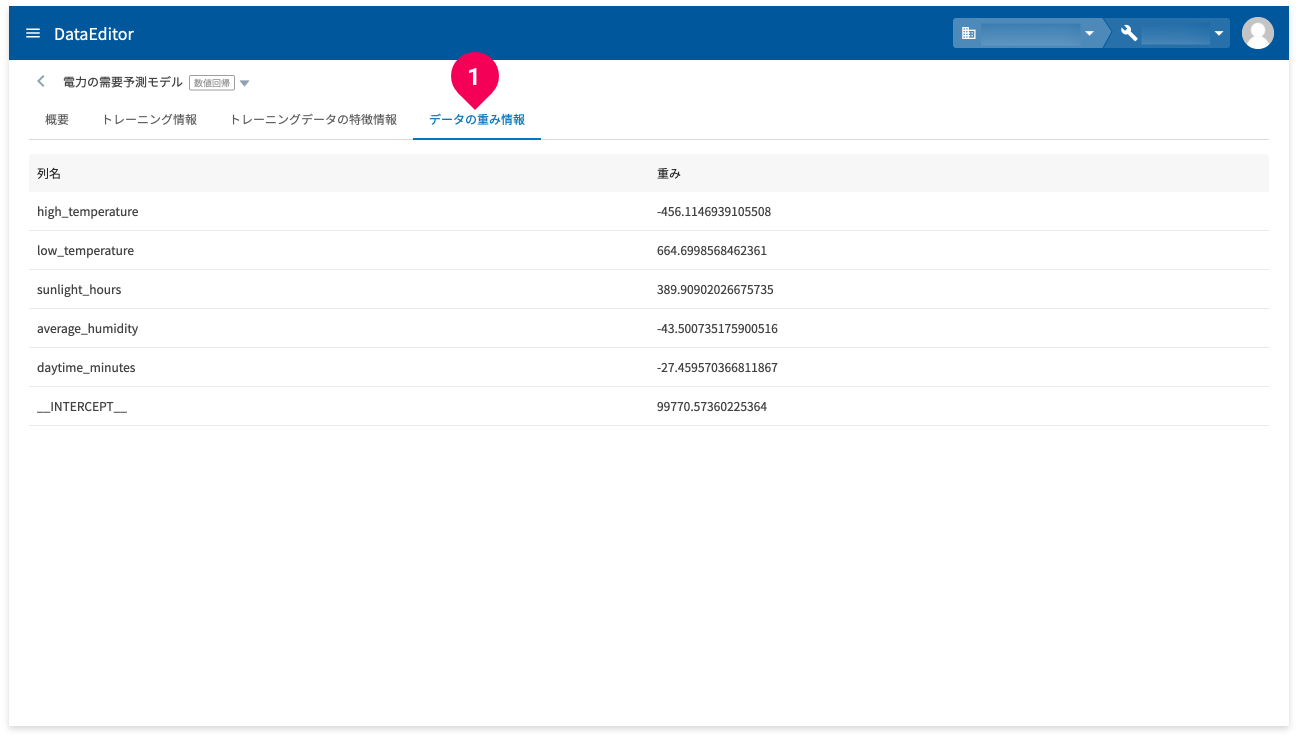Viewport: 1298px width, 738px height.
Task: Click the wrench project icon
Action: coord(1129,34)
